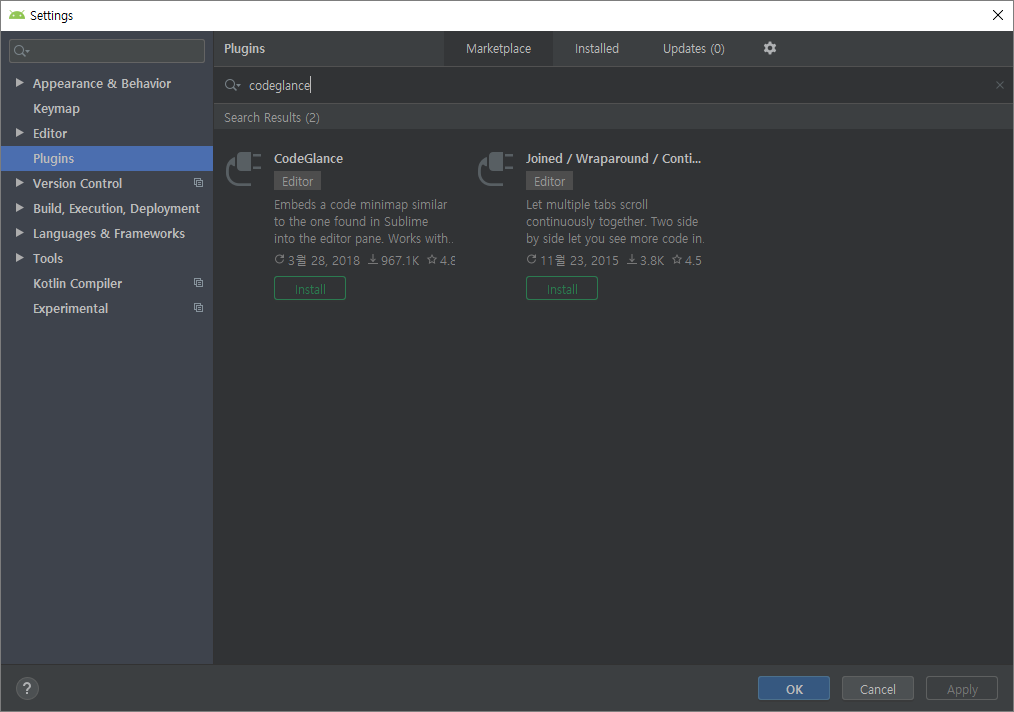
Task: Click the Editor tag under Joined / Wraparound
Action: click(x=550, y=182)
